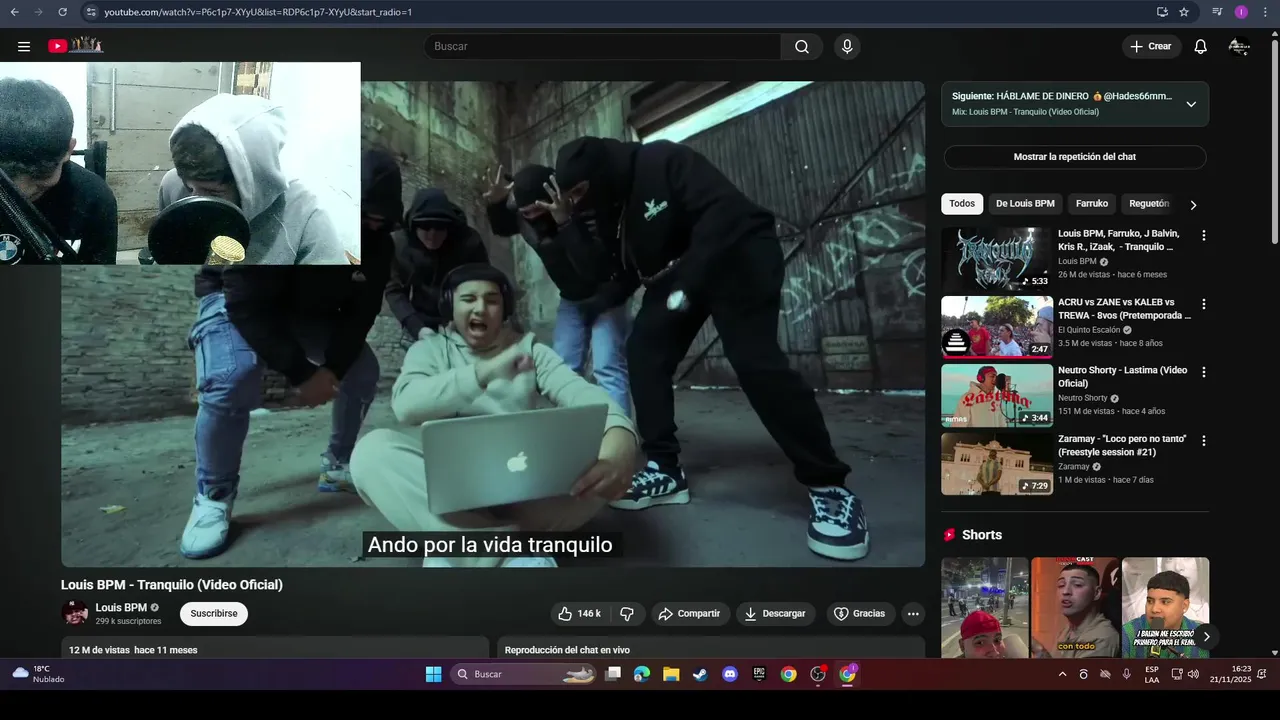Image resolution: width=1280 pixels, height=720 pixels.
Task: Open the weather widget showing 18°C
Action: pyautogui.click(x=38, y=674)
